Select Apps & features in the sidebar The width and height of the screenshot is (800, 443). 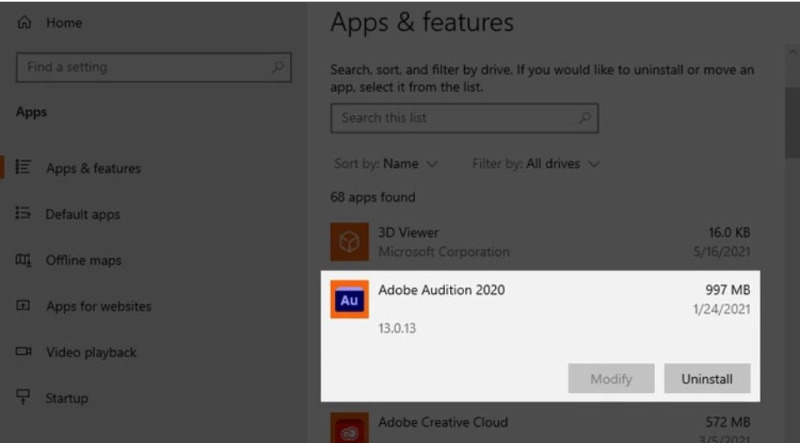(x=93, y=168)
